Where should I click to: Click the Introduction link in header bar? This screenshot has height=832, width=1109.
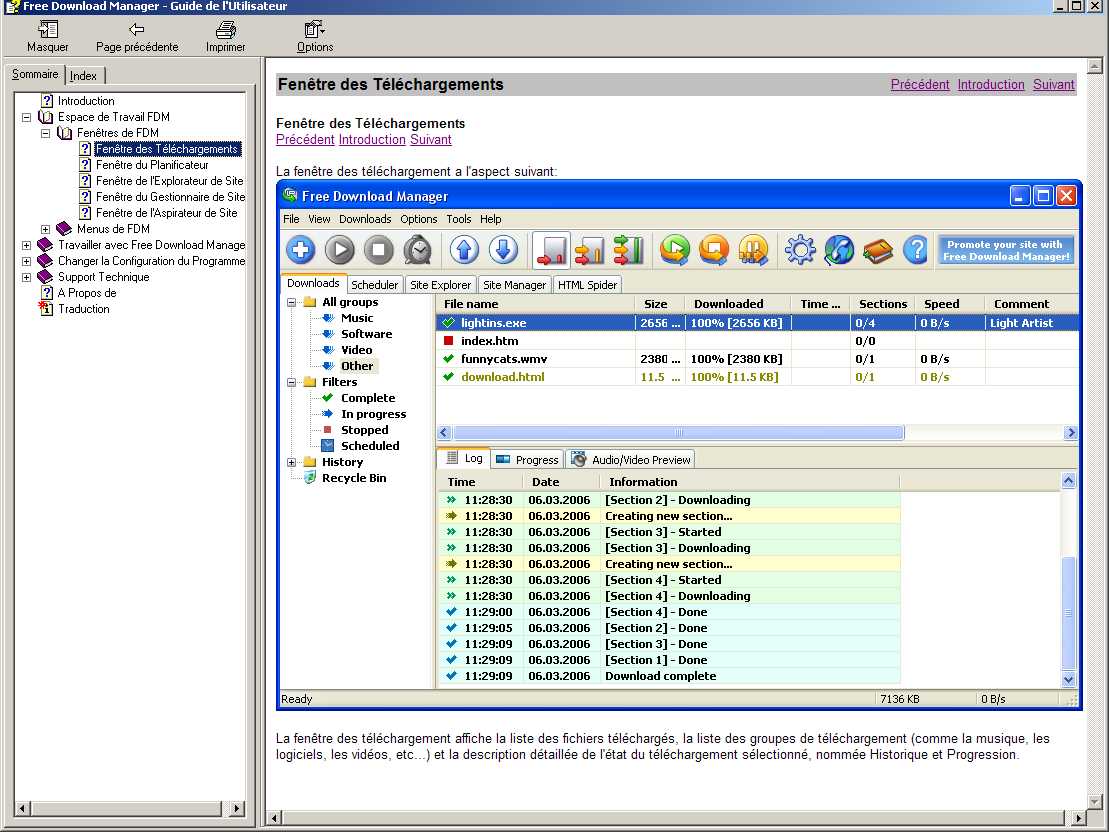coord(991,84)
